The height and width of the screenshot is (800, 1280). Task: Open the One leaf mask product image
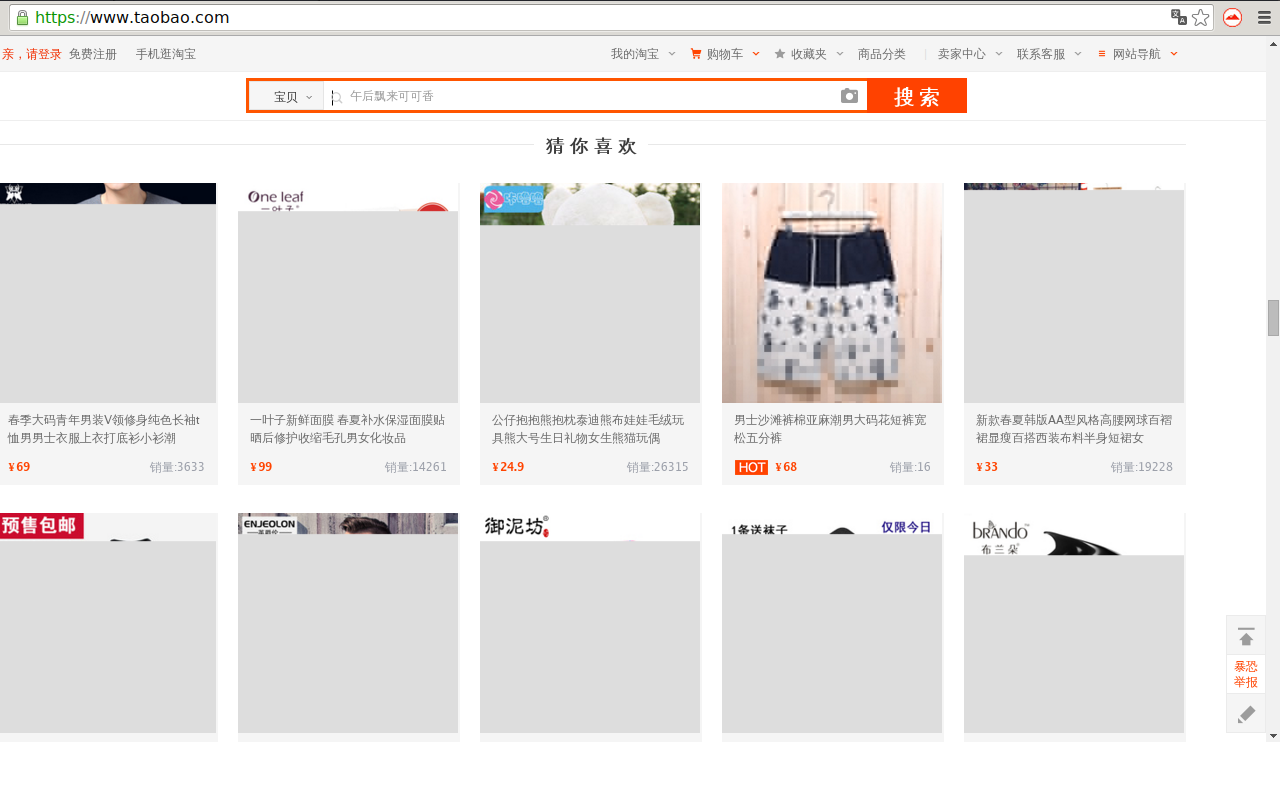click(348, 293)
